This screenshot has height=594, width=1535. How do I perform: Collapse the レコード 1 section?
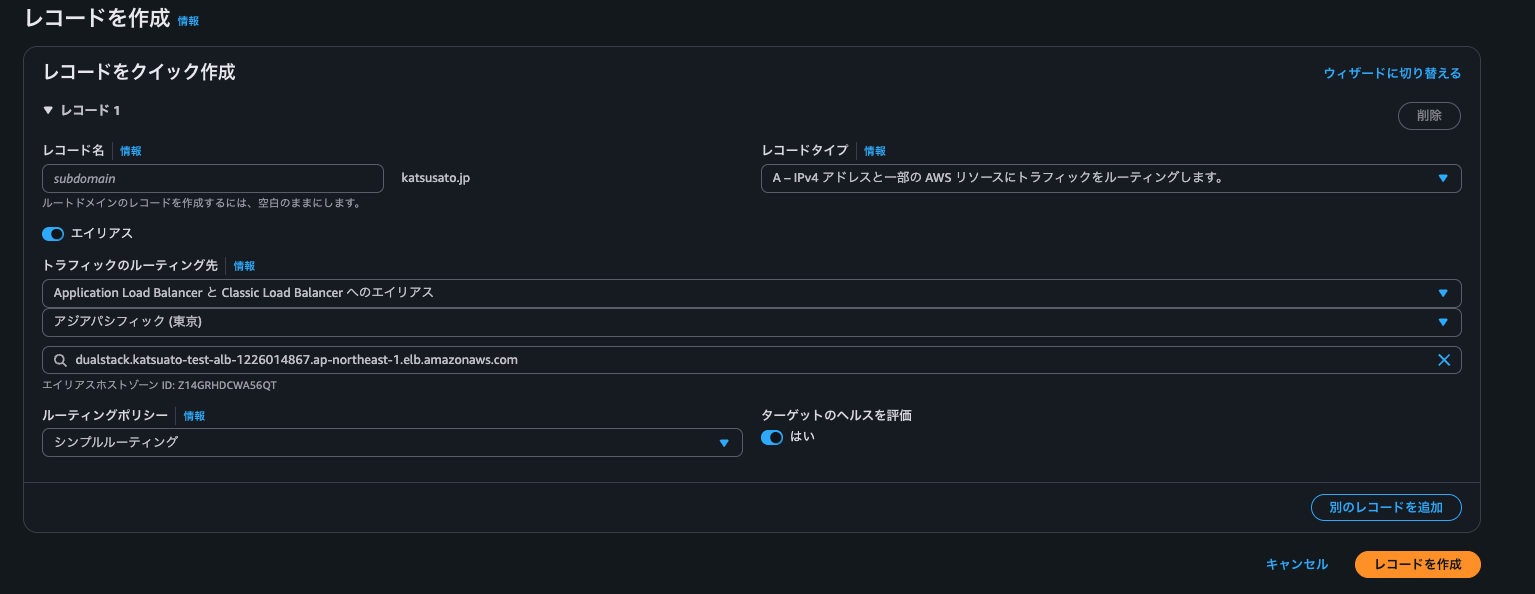(47, 110)
